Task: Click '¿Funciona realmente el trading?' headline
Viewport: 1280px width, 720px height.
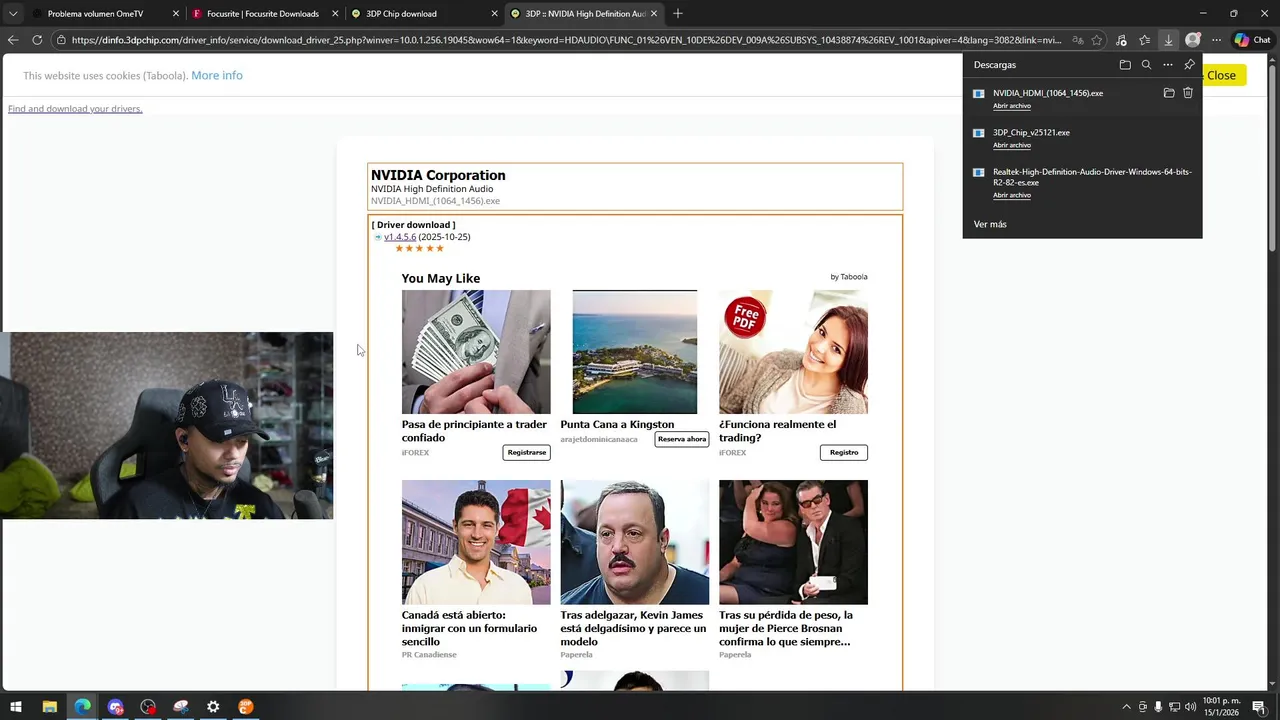Action: click(x=777, y=431)
